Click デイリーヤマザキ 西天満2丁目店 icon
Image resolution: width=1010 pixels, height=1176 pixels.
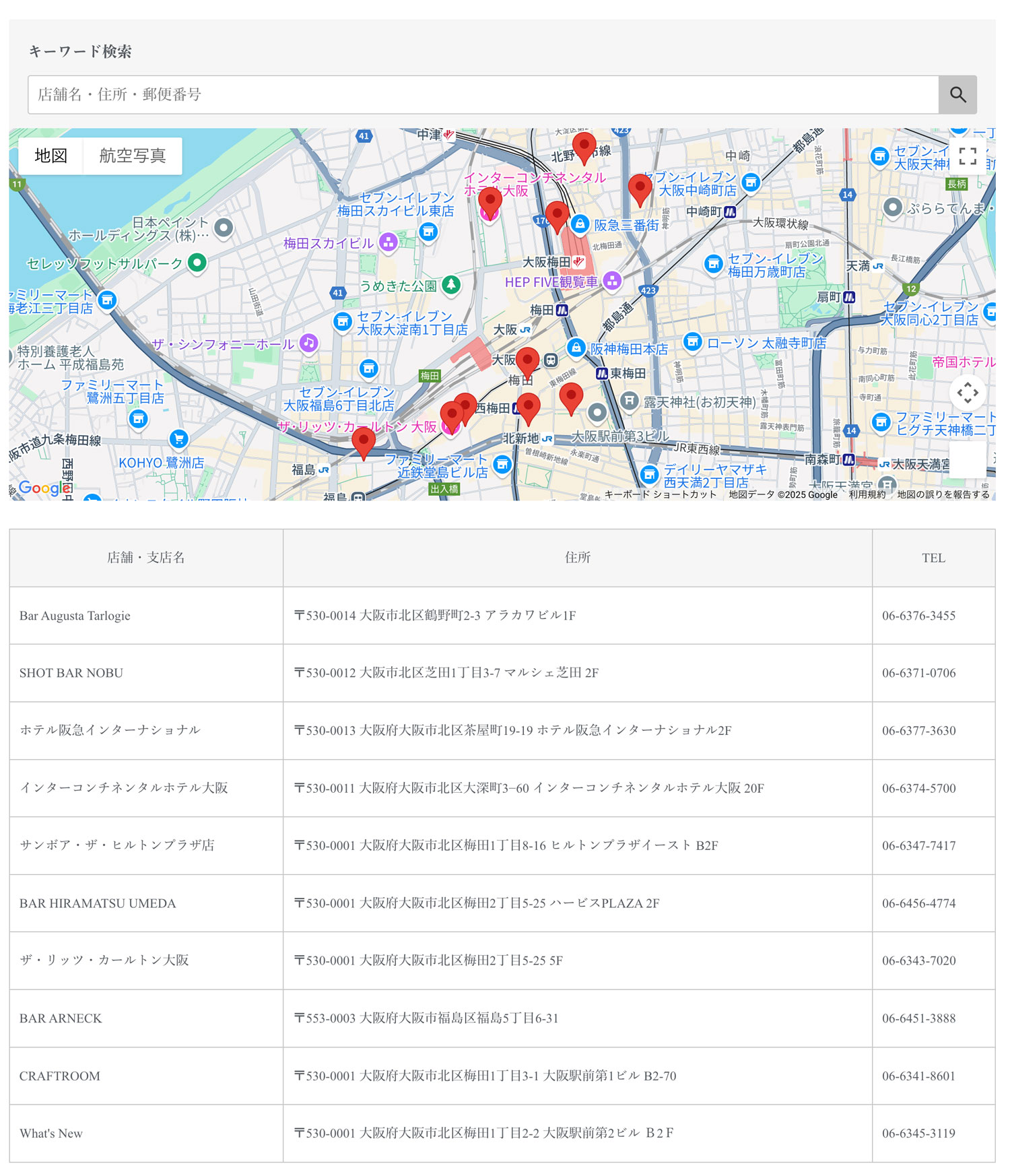pyautogui.click(x=649, y=474)
